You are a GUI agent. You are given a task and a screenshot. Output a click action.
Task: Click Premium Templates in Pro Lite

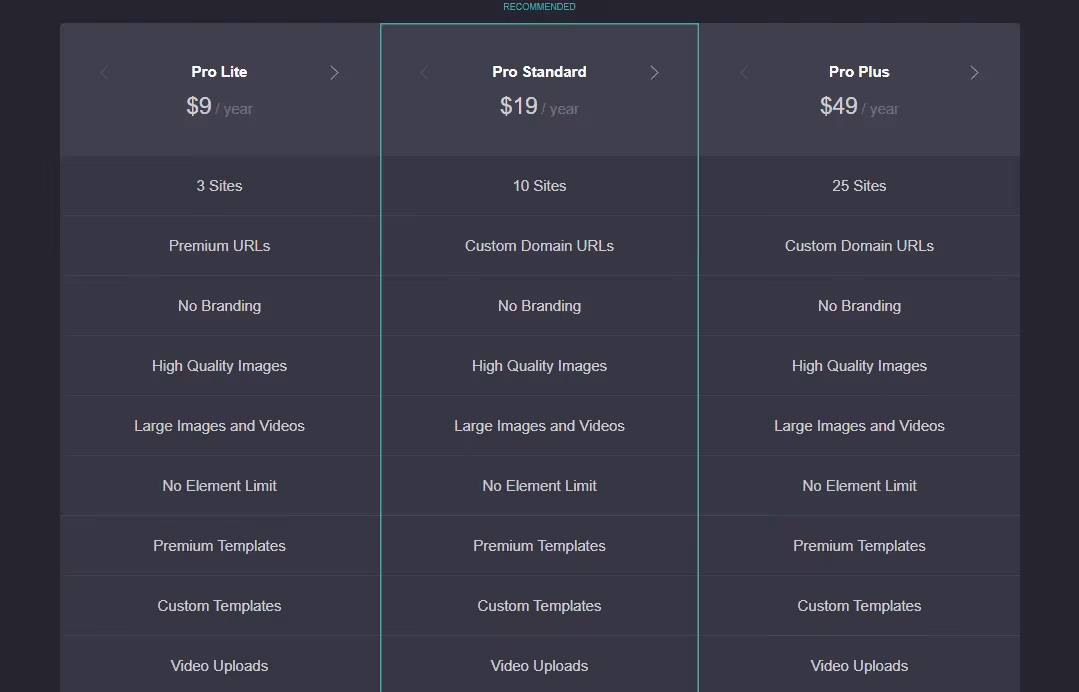coord(220,545)
